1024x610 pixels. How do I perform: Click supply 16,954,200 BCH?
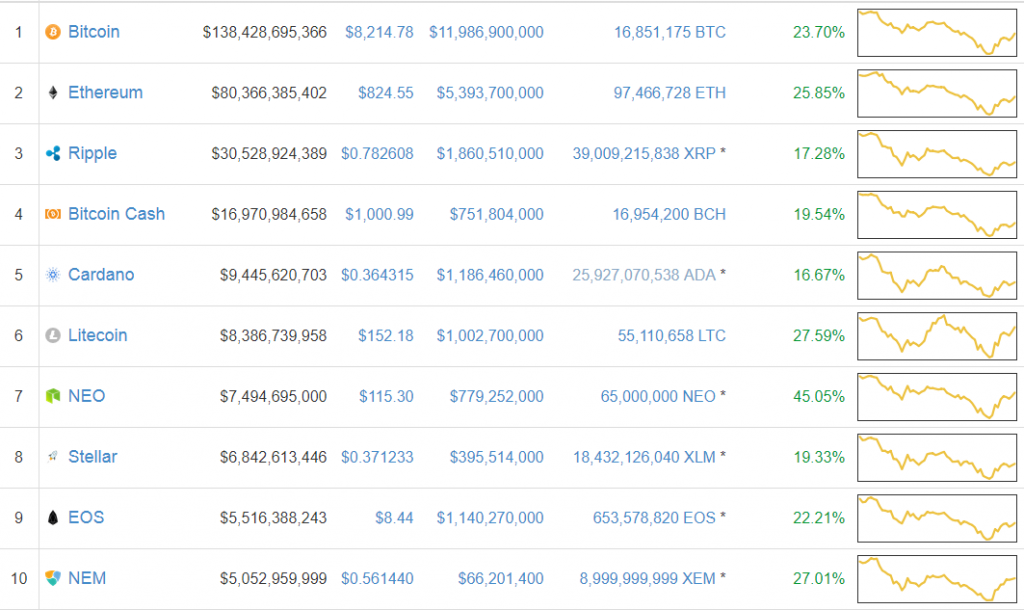click(669, 214)
